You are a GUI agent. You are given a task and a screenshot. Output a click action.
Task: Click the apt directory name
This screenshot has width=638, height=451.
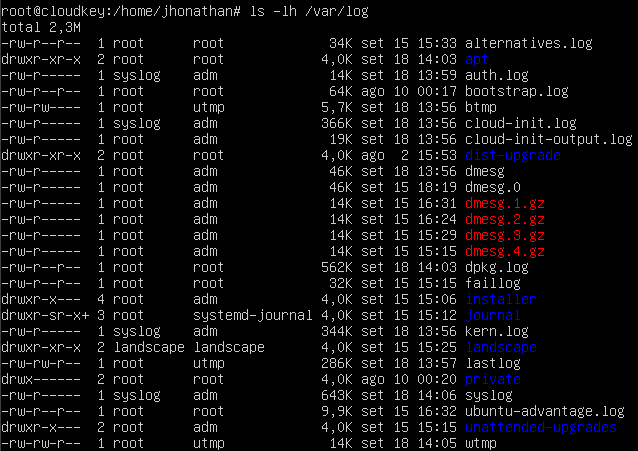click(x=476, y=60)
